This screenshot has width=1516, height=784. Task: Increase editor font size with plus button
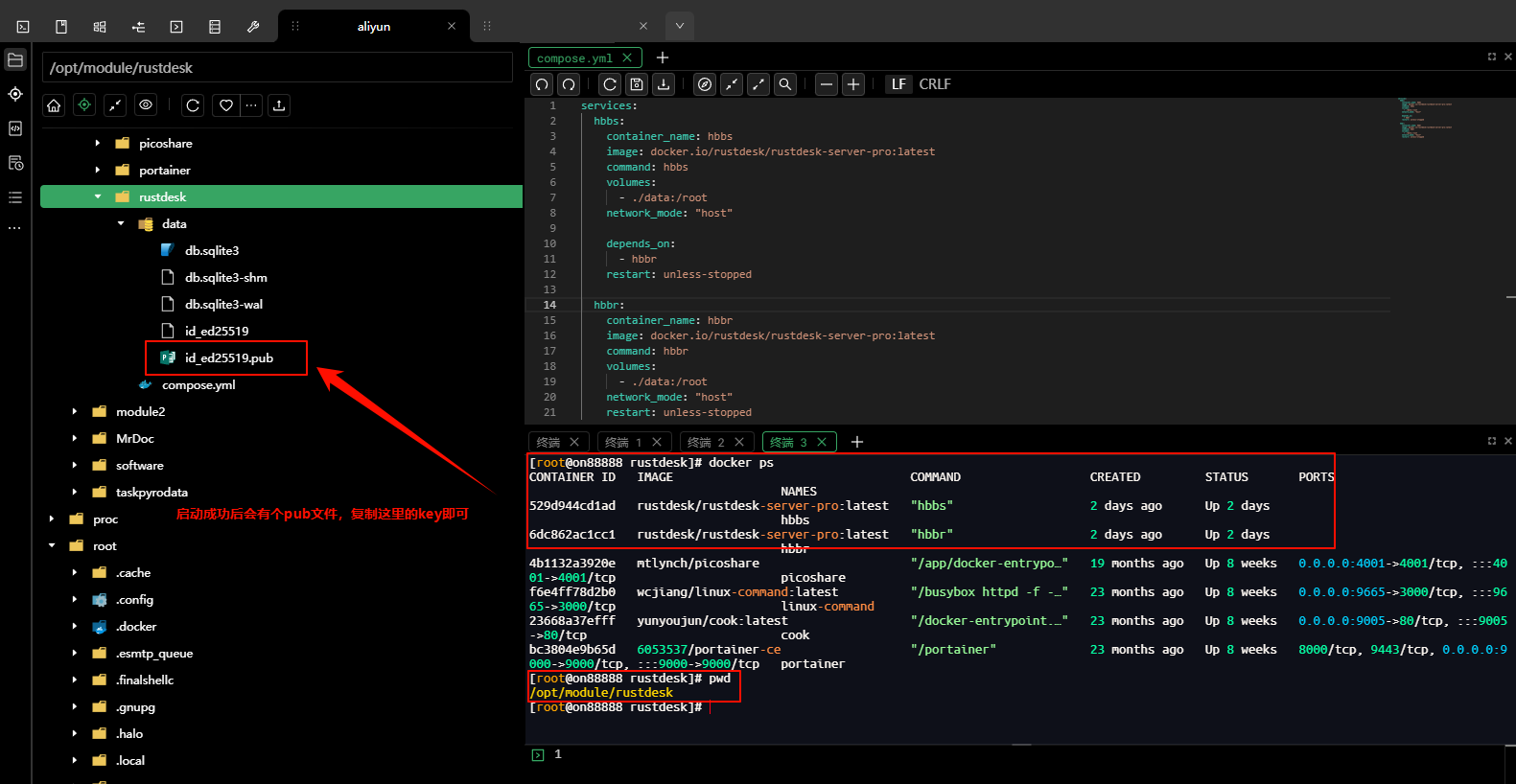853,84
